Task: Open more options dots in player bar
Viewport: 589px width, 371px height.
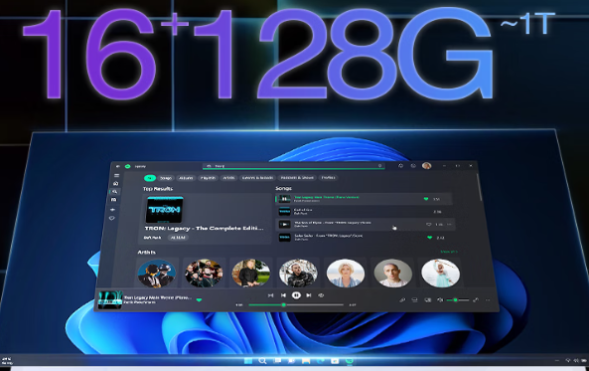Action: pos(488,300)
